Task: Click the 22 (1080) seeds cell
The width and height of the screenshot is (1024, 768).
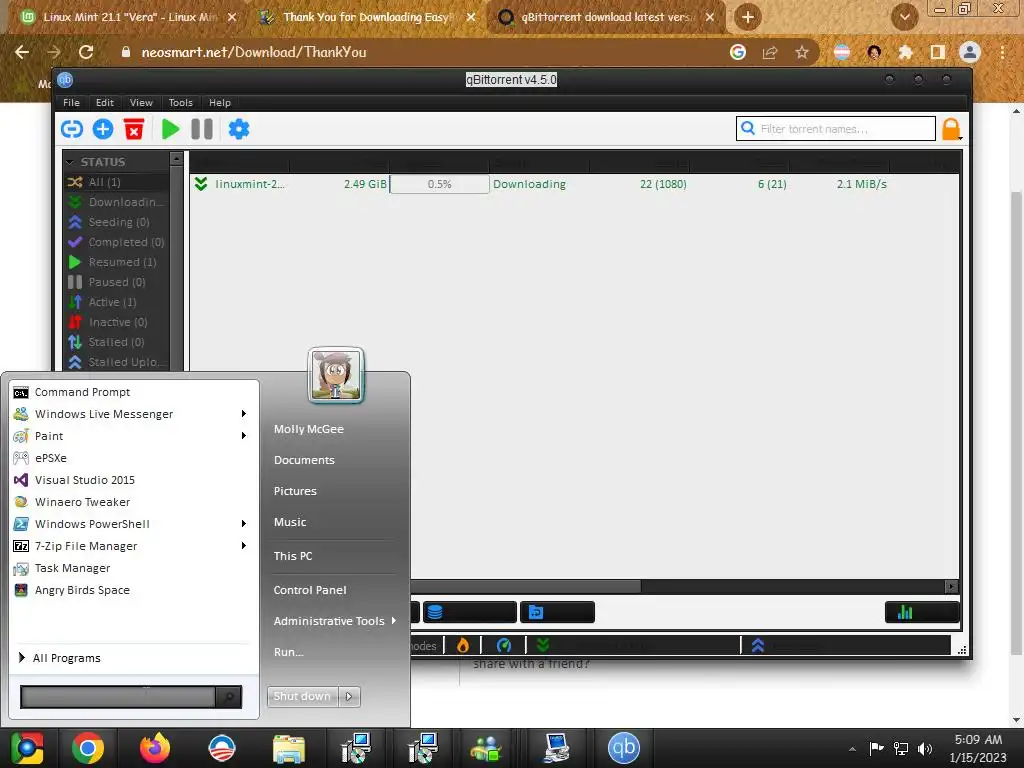Action: coord(663,184)
